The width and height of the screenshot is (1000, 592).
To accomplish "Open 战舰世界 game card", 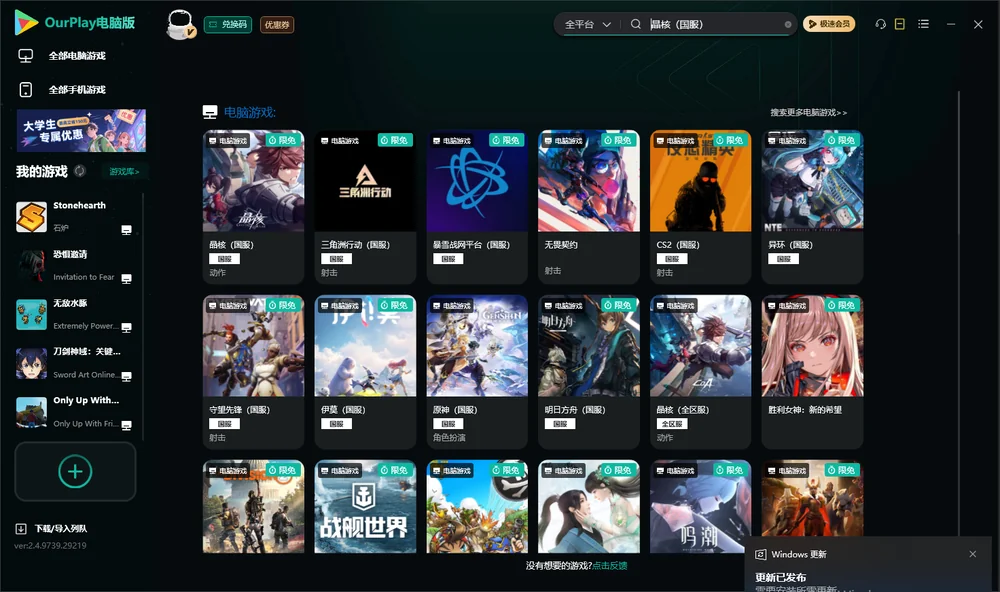I will click(x=365, y=507).
